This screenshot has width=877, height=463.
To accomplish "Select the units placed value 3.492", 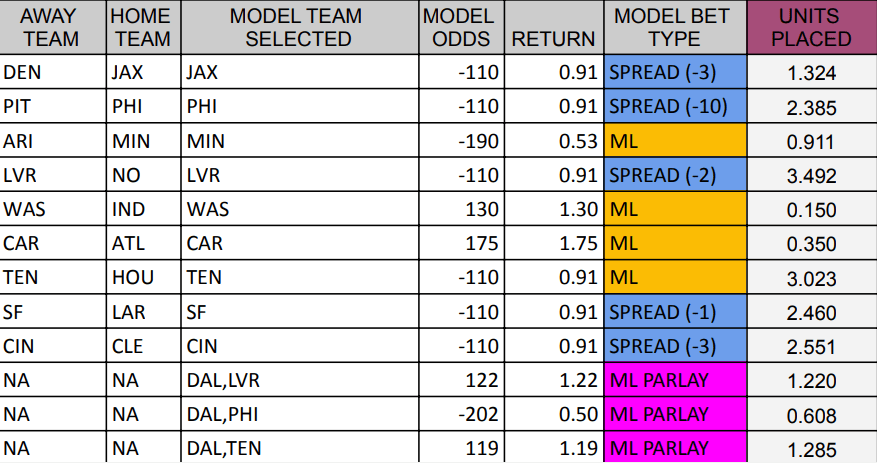I will (x=811, y=175).
